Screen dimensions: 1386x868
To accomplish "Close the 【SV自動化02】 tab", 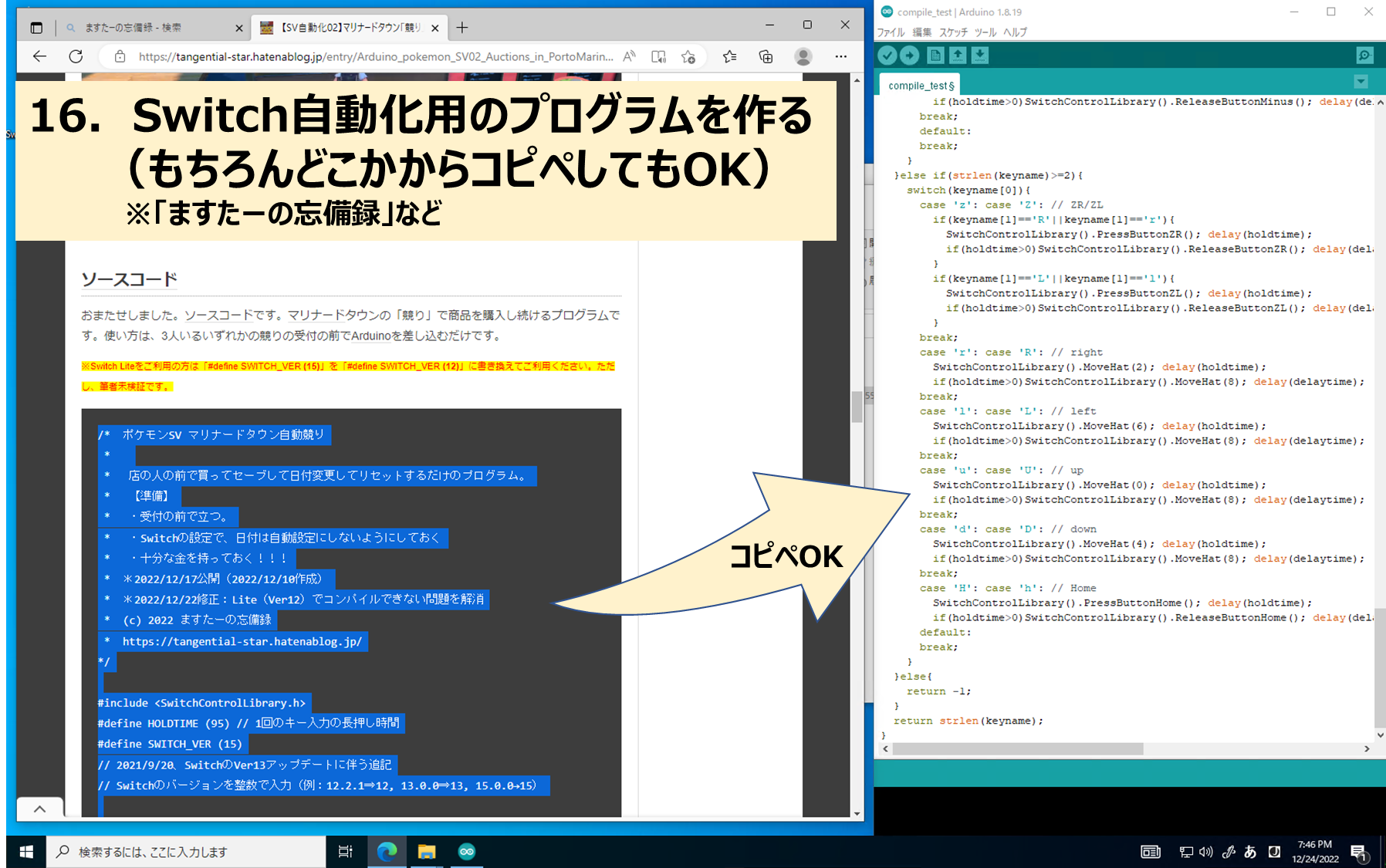I will tap(435, 28).
